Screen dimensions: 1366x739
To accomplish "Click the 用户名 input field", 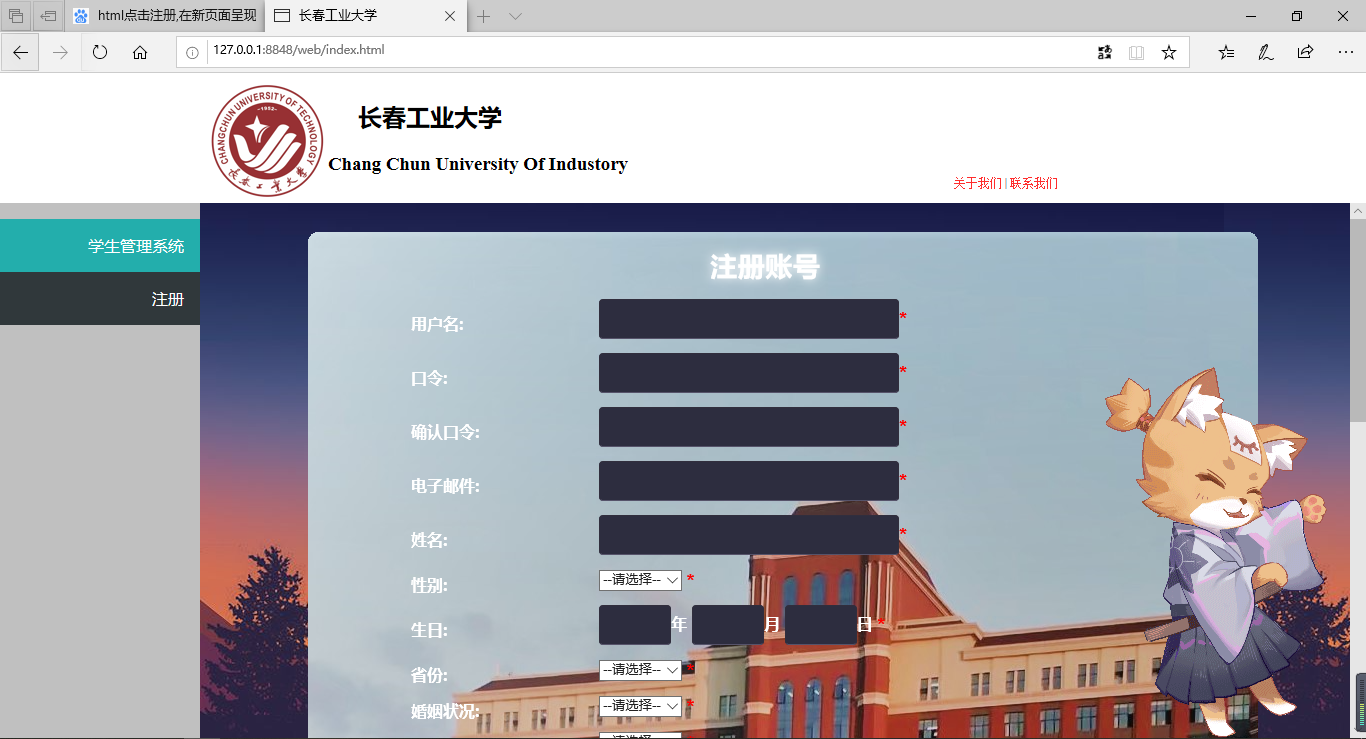I will tap(749, 319).
